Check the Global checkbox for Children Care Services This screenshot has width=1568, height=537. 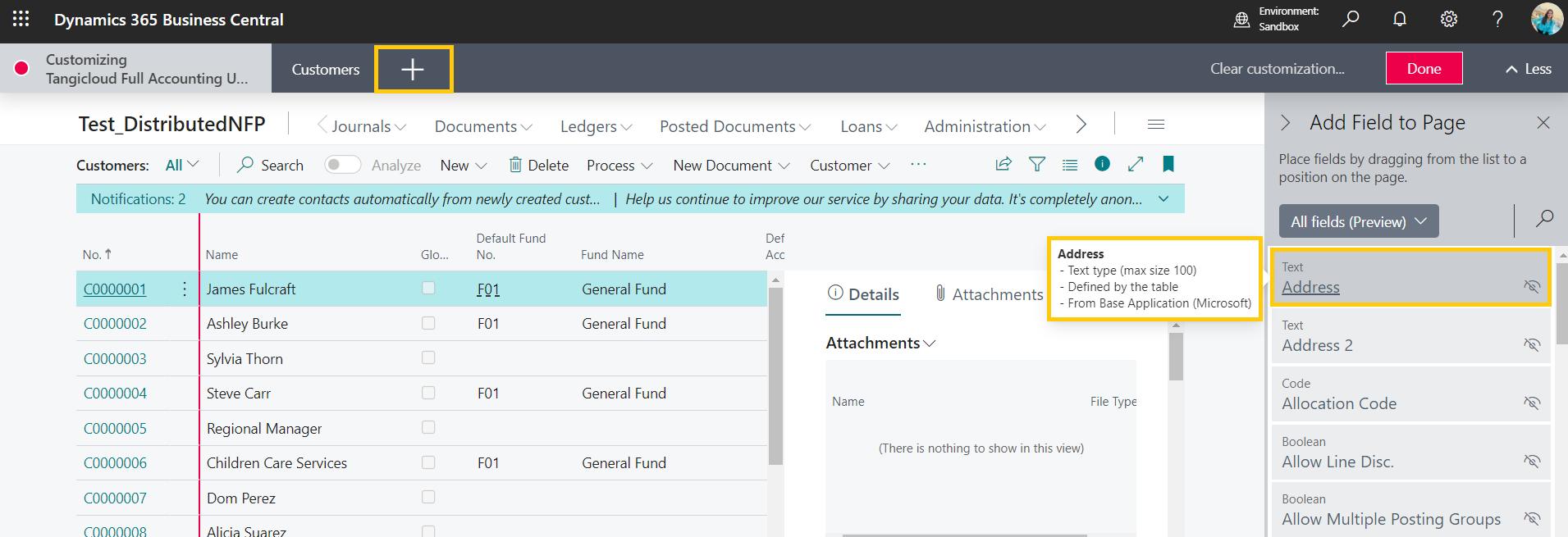[428, 462]
